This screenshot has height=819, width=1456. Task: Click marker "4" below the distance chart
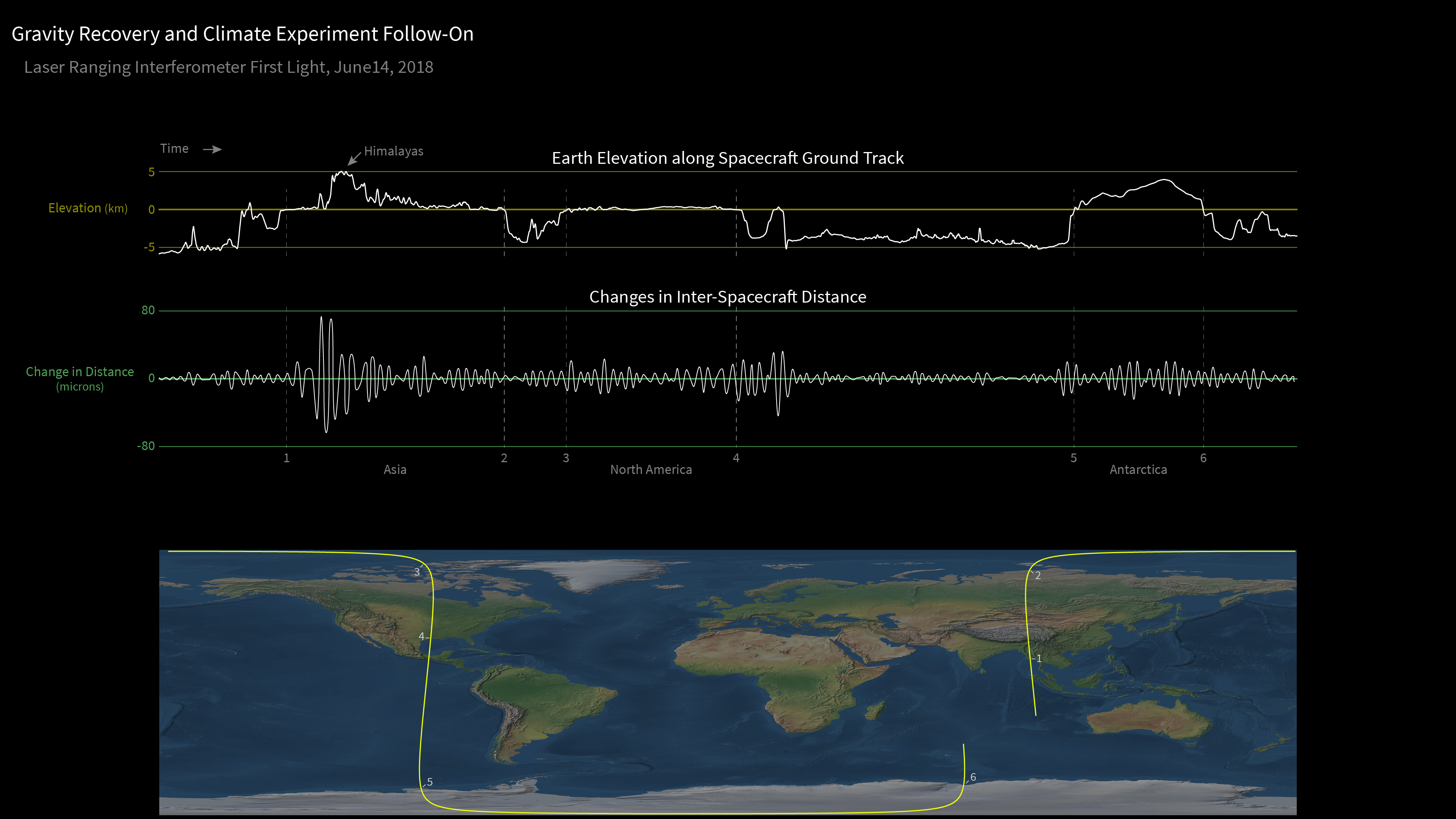[736, 458]
